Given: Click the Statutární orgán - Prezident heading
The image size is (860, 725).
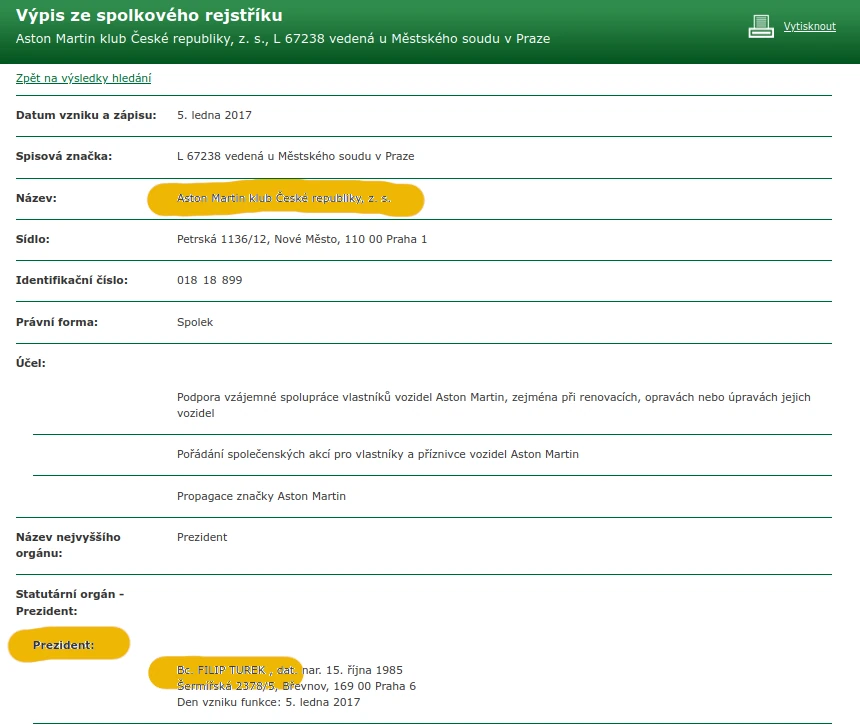Looking at the screenshot, I should point(70,602).
